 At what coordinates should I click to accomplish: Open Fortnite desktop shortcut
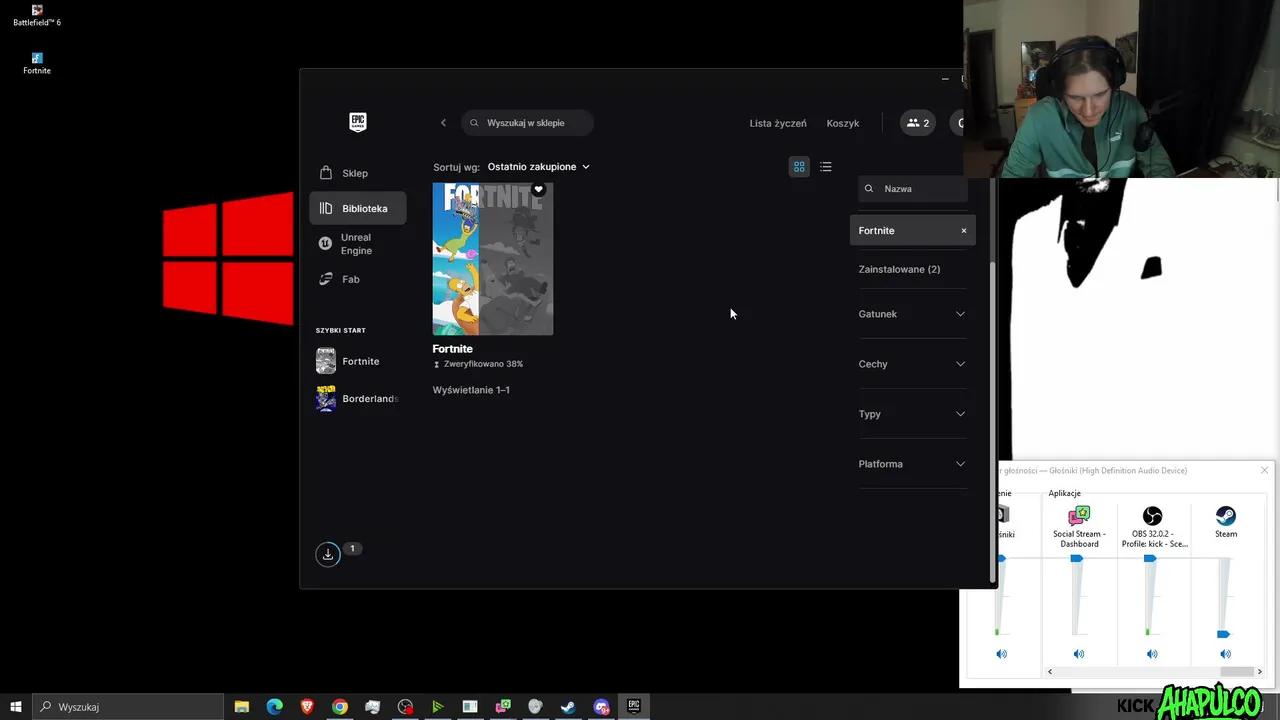[x=37, y=63]
